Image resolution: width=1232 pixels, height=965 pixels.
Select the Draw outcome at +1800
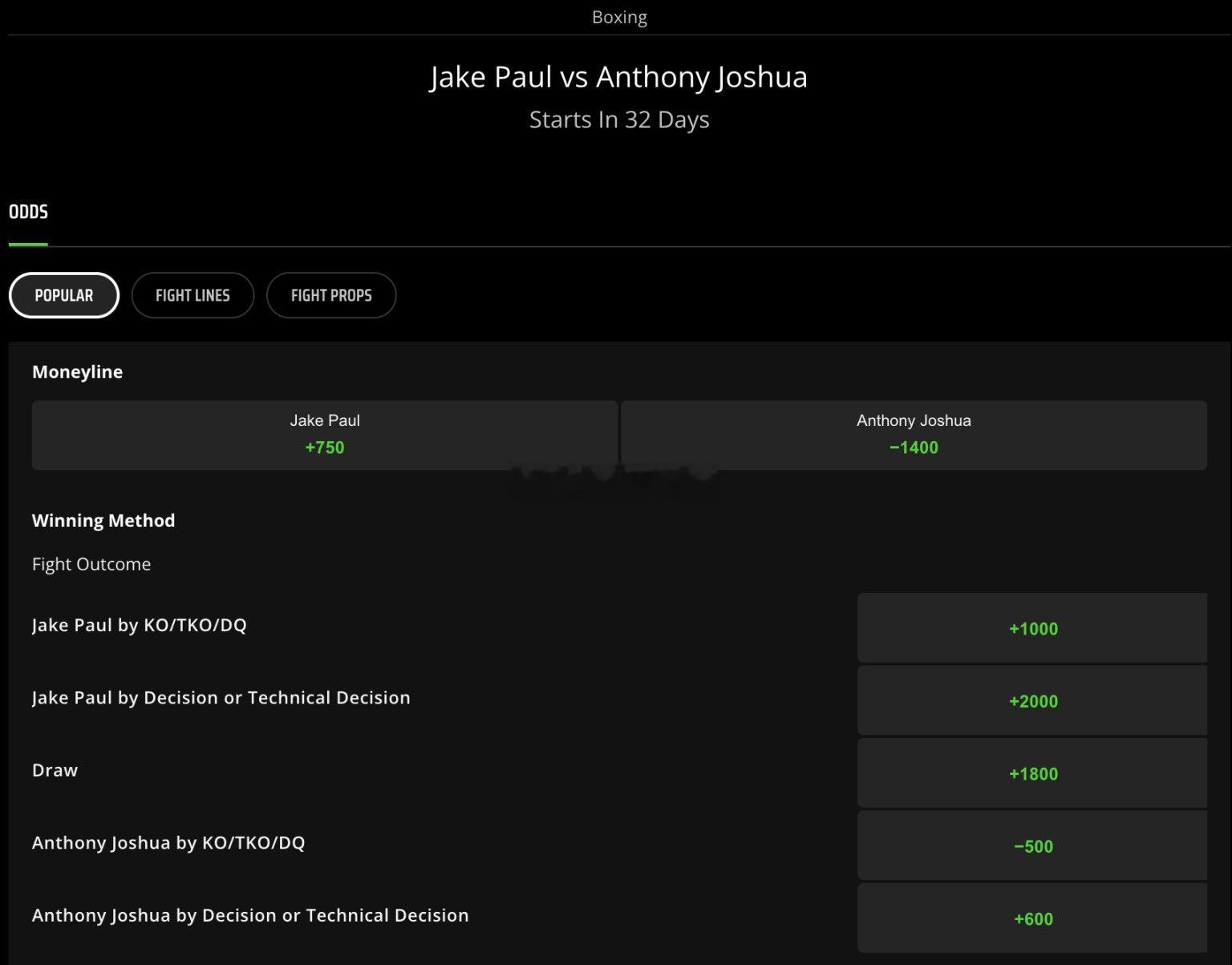tap(1032, 773)
